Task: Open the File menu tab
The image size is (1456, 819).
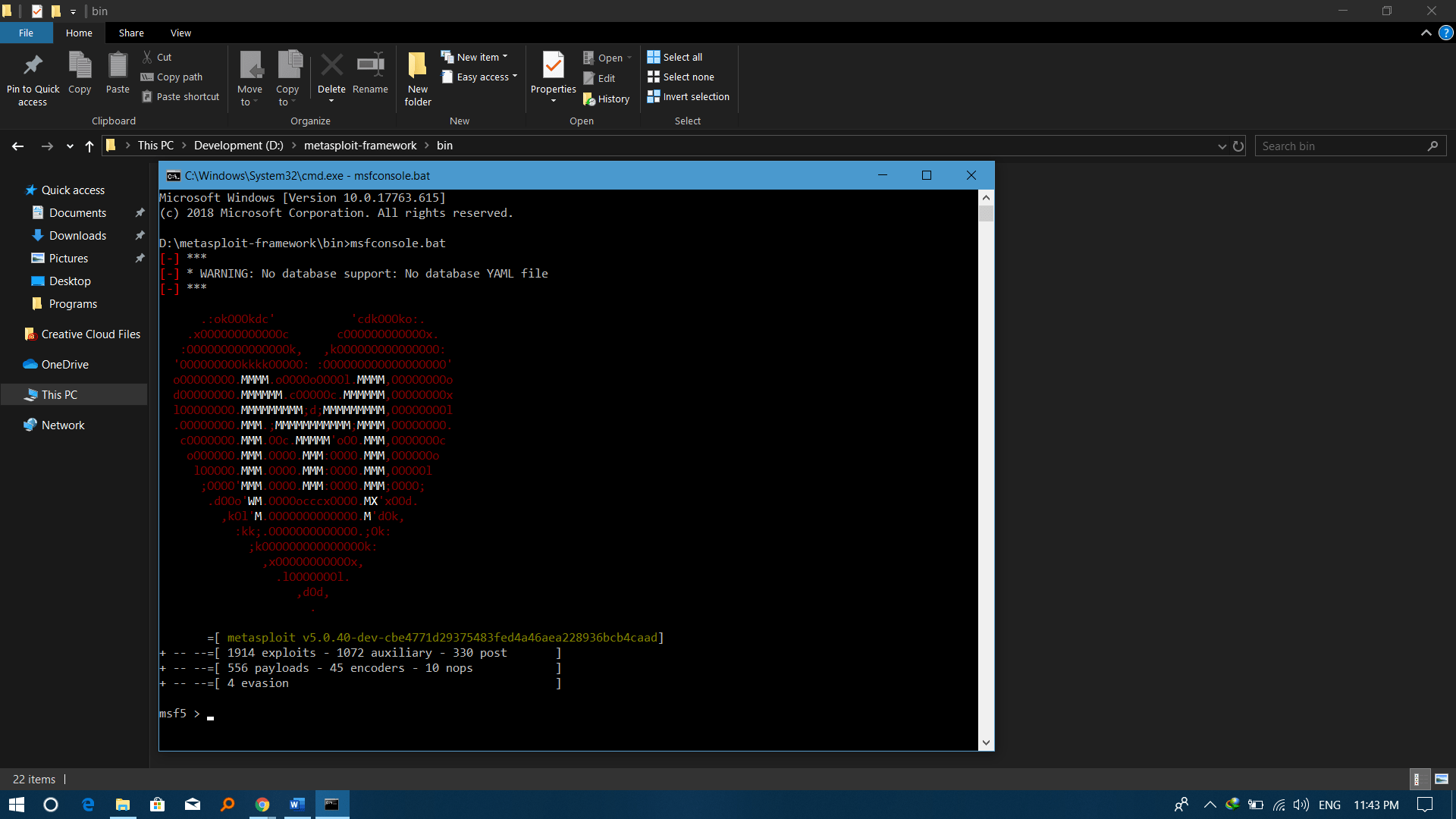Action: point(26,33)
